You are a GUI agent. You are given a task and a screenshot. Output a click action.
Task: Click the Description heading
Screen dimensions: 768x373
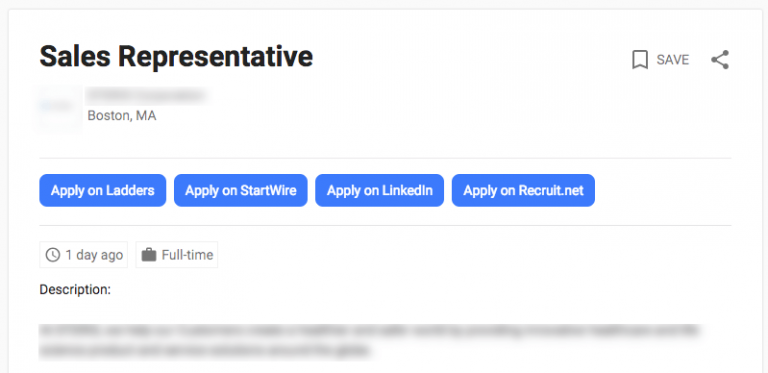(75, 289)
